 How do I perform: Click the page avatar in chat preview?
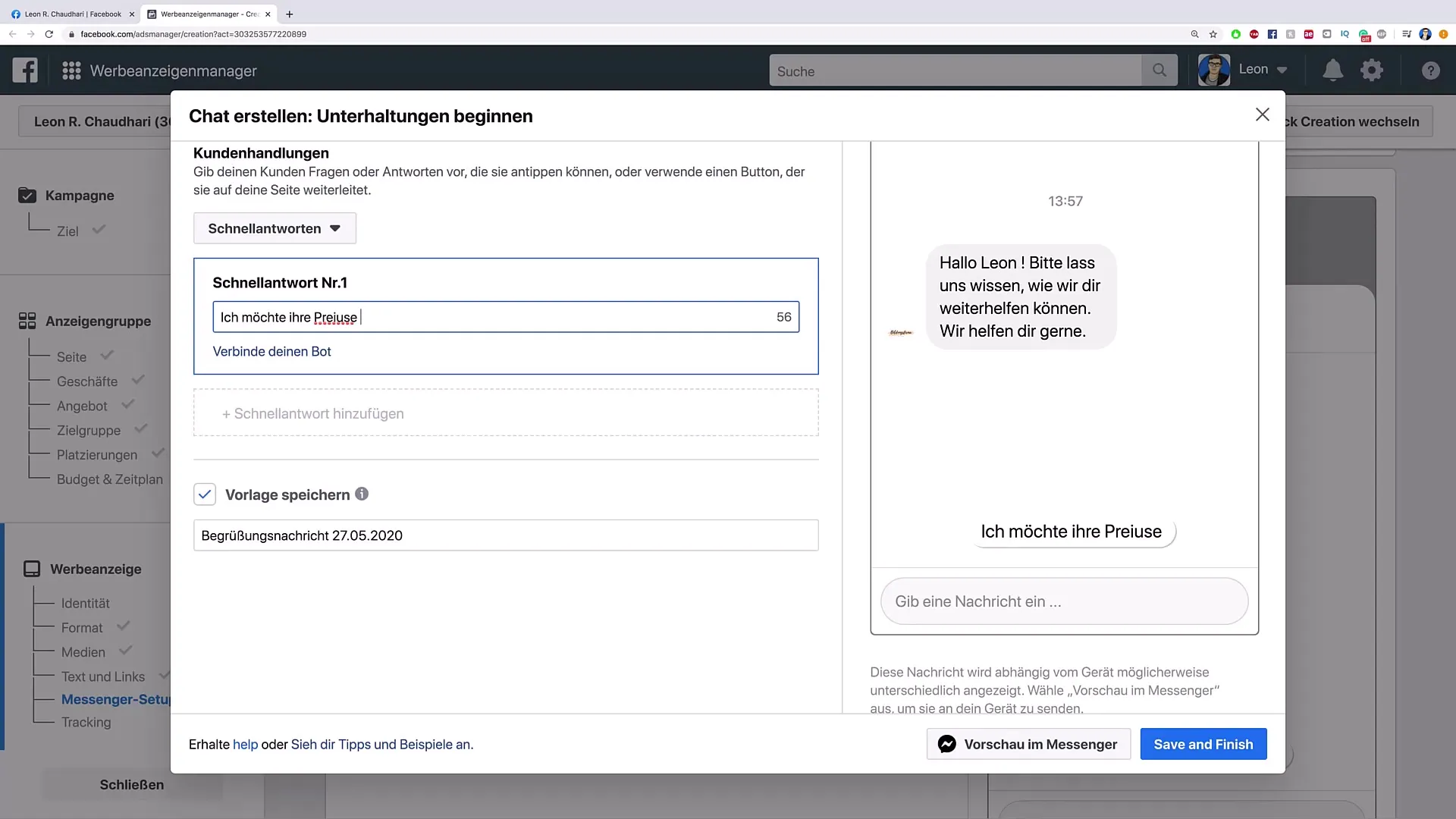pyautogui.click(x=901, y=333)
